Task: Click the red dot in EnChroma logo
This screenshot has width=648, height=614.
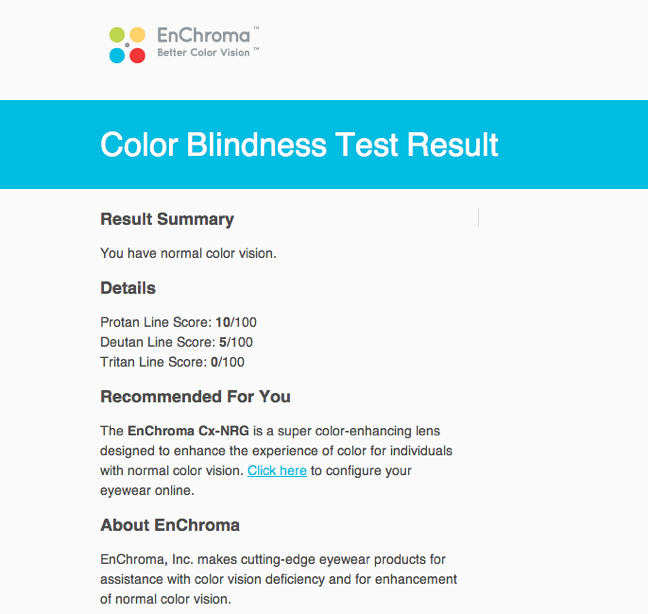Action: [138, 55]
